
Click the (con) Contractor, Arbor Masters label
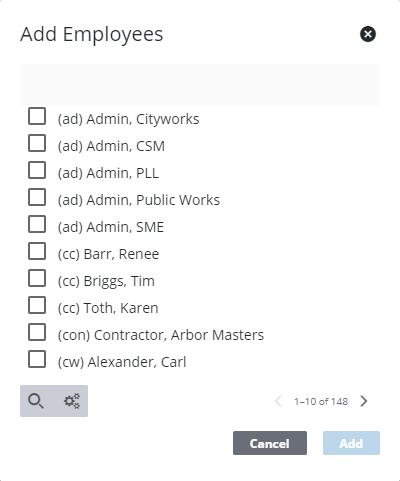coord(161,335)
